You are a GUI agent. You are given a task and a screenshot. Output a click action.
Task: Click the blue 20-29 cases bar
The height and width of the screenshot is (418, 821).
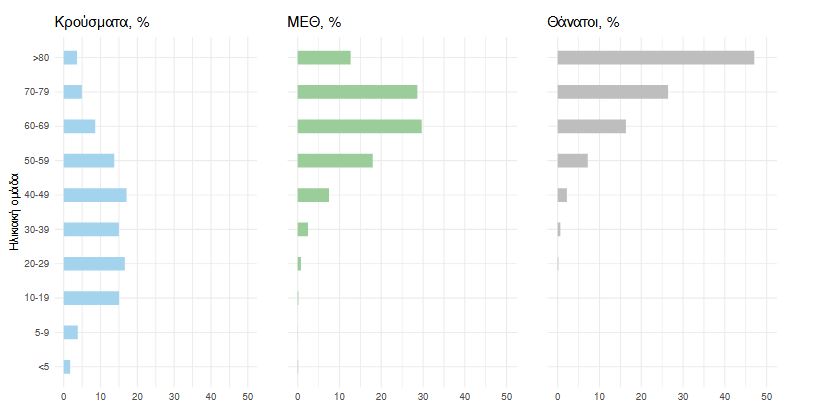[94, 264]
